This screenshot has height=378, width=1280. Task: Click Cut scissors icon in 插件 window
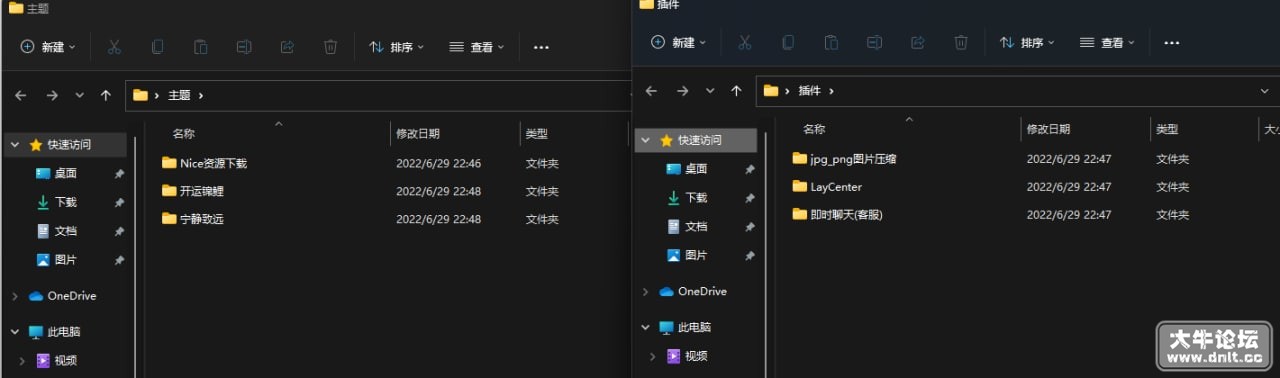[745, 42]
